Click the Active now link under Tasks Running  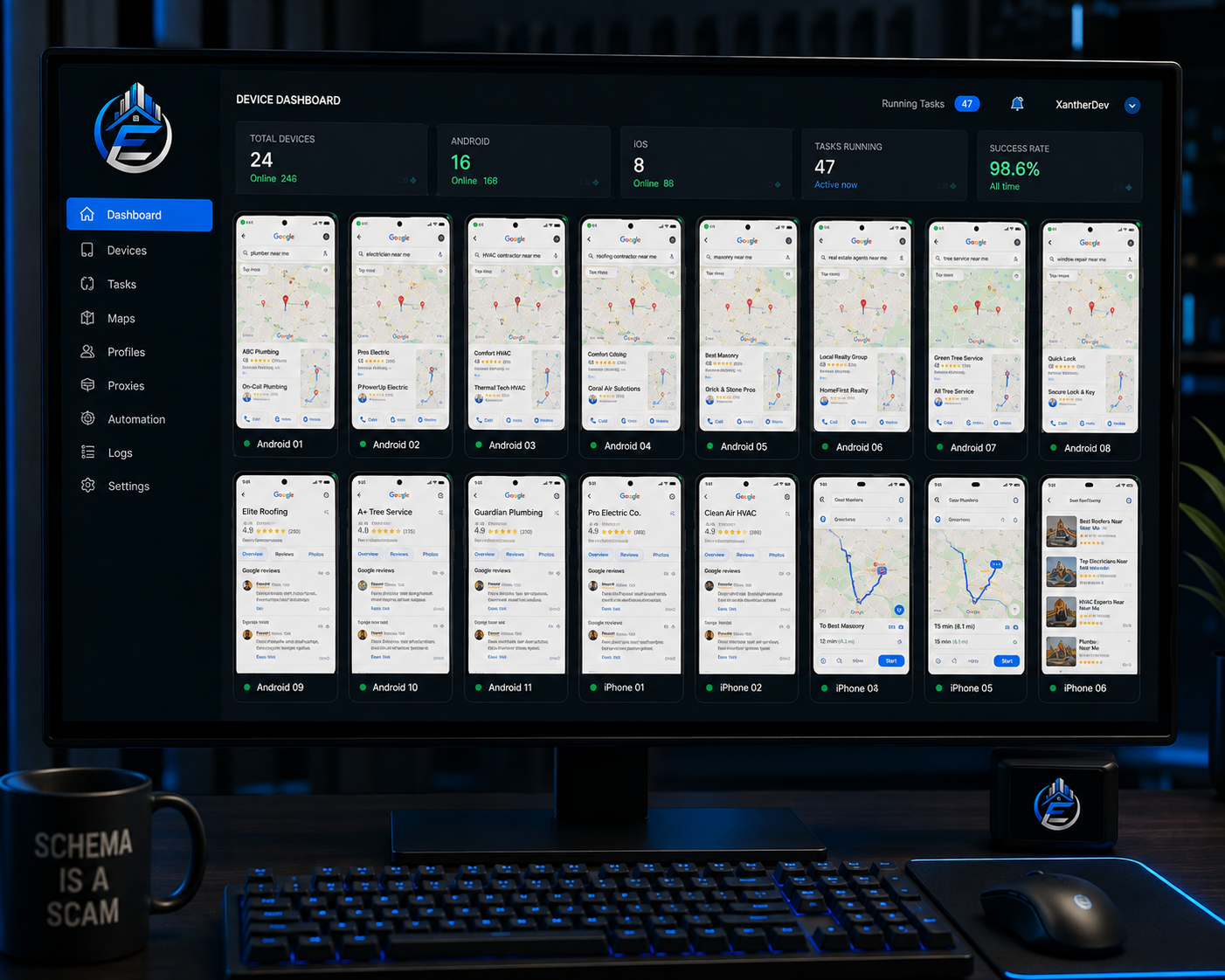click(x=835, y=185)
